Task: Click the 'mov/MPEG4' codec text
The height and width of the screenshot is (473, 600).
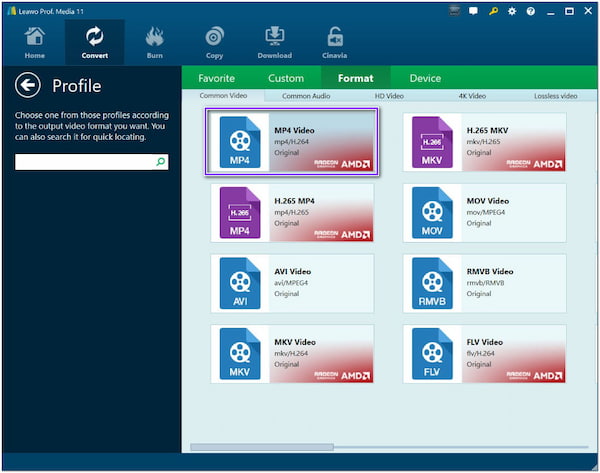Action: pos(486,212)
